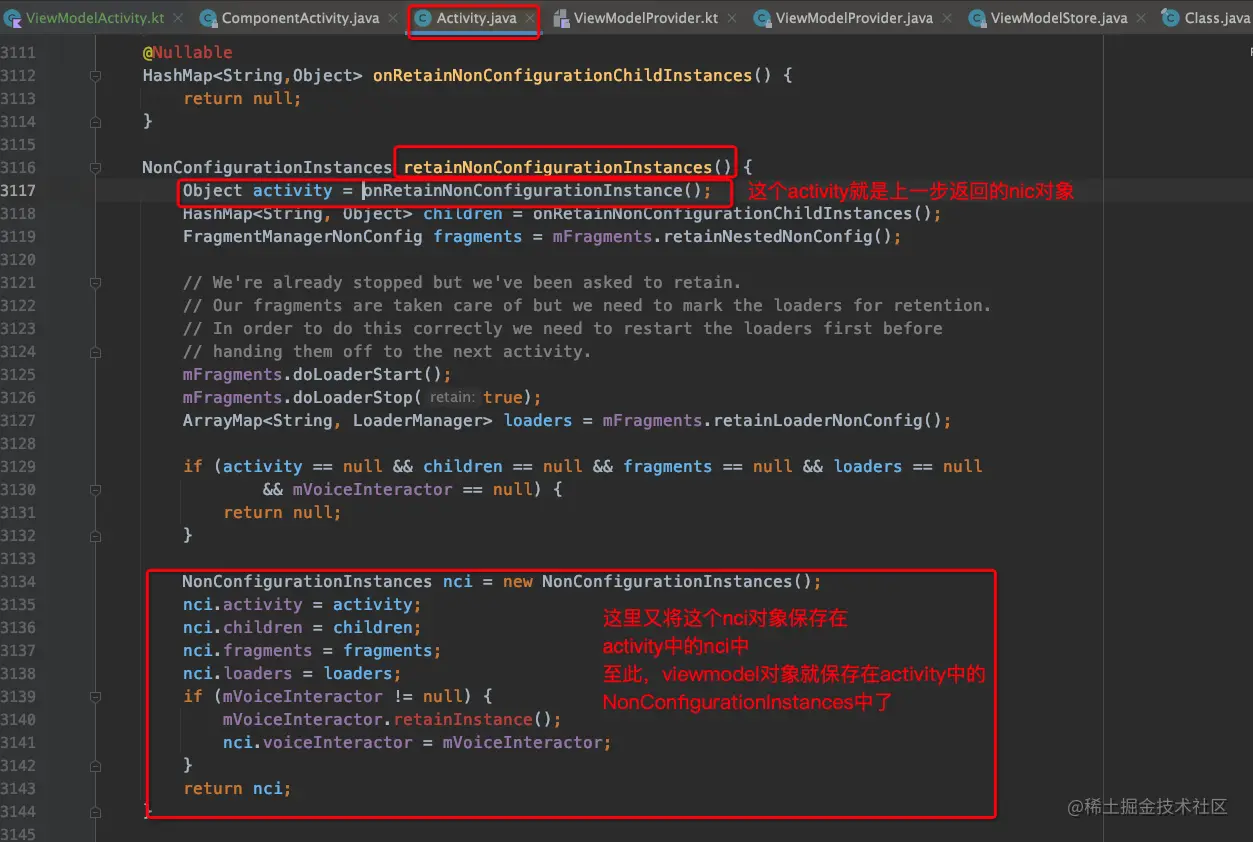The image size is (1253, 842).
Task: Collapse the mVoiceInteractor if block at line 3139
Action: [x=95, y=696]
